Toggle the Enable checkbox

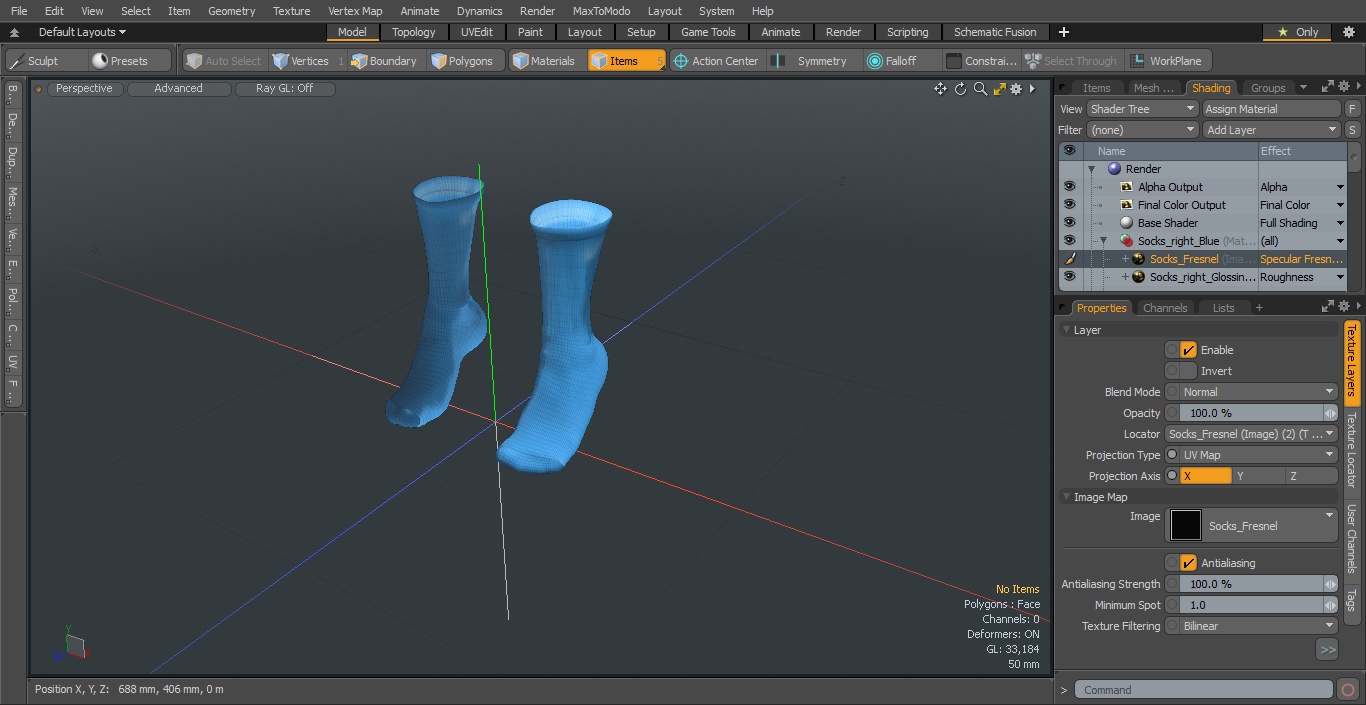click(1188, 350)
